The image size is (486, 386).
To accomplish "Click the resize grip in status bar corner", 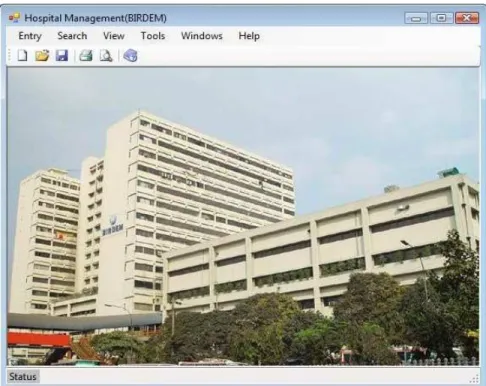I will coord(474,379).
